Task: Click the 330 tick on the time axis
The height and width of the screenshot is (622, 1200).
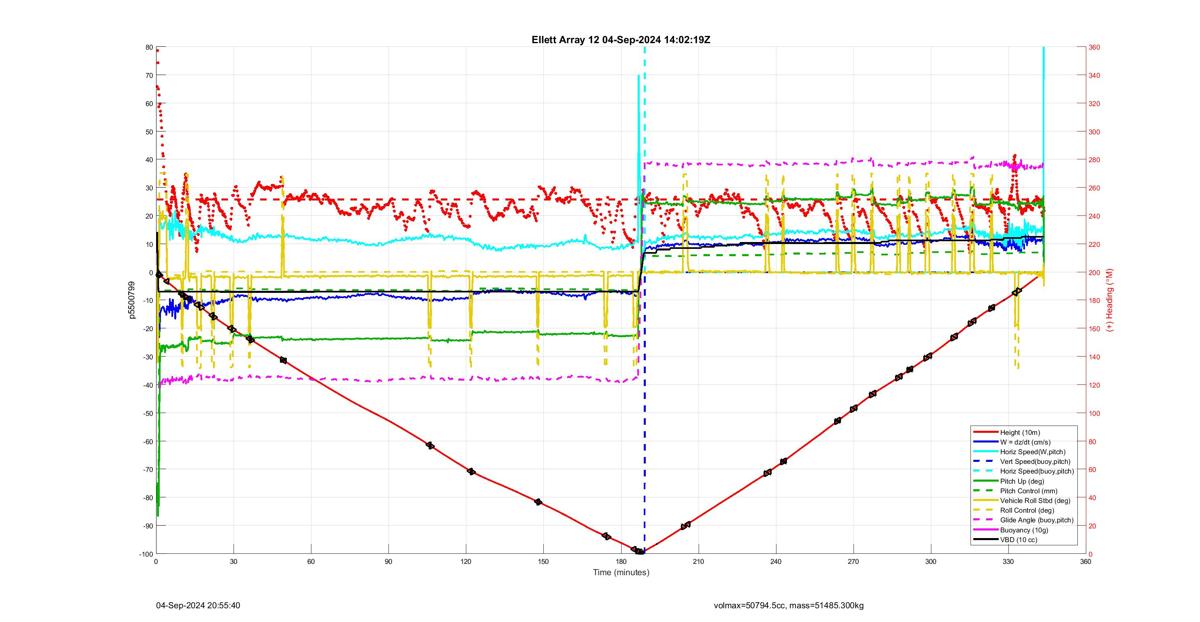Action: (1008, 562)
